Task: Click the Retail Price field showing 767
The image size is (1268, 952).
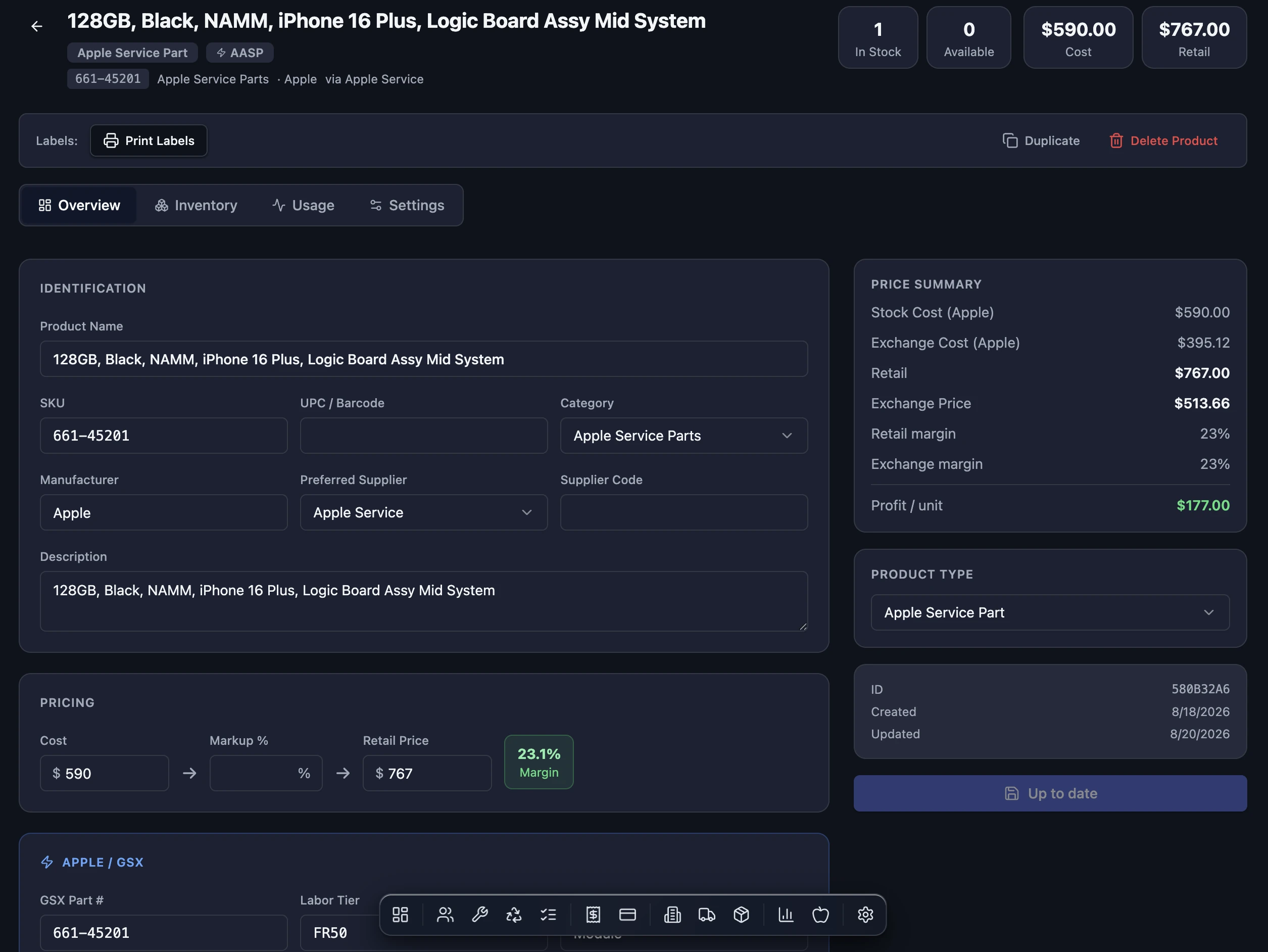Action: (427, 774)
